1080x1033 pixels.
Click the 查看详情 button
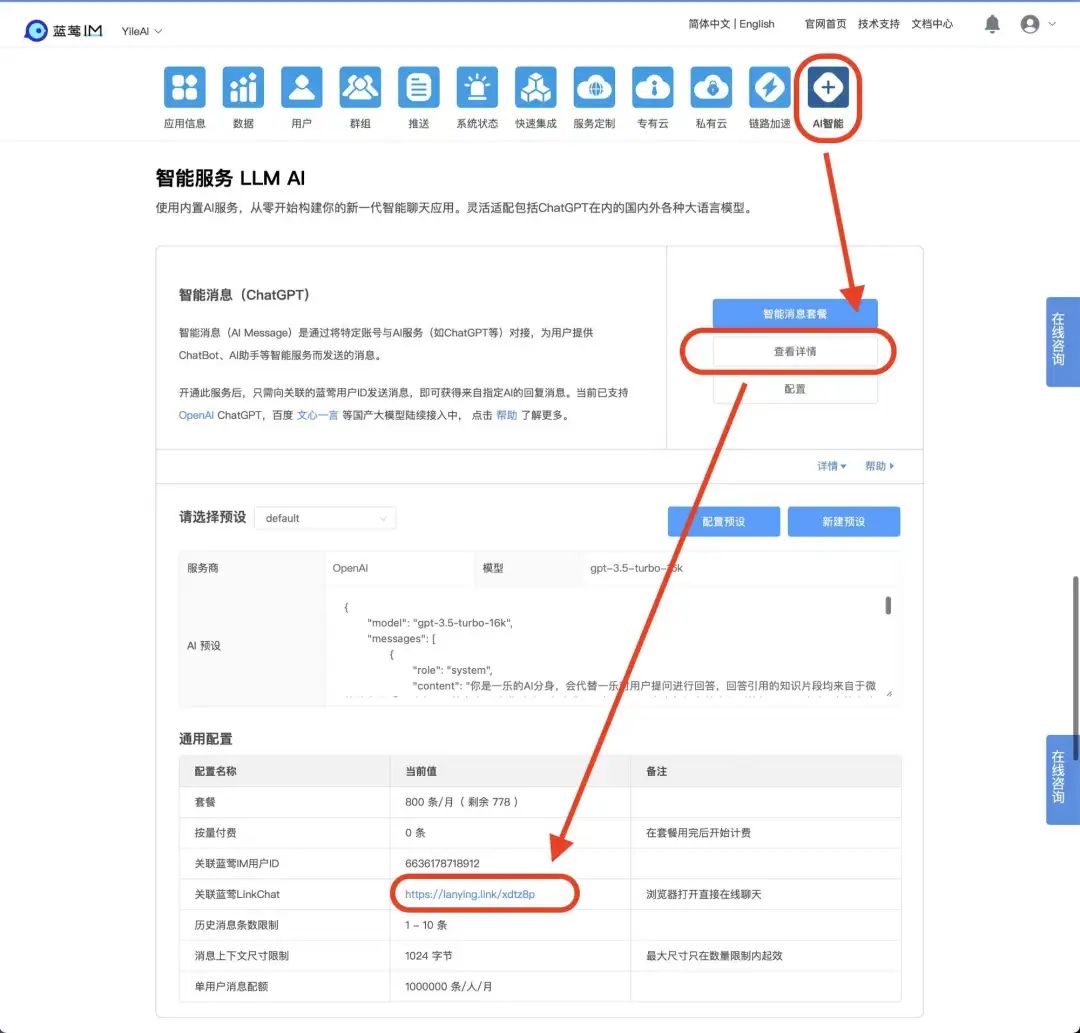pos(795,351)
